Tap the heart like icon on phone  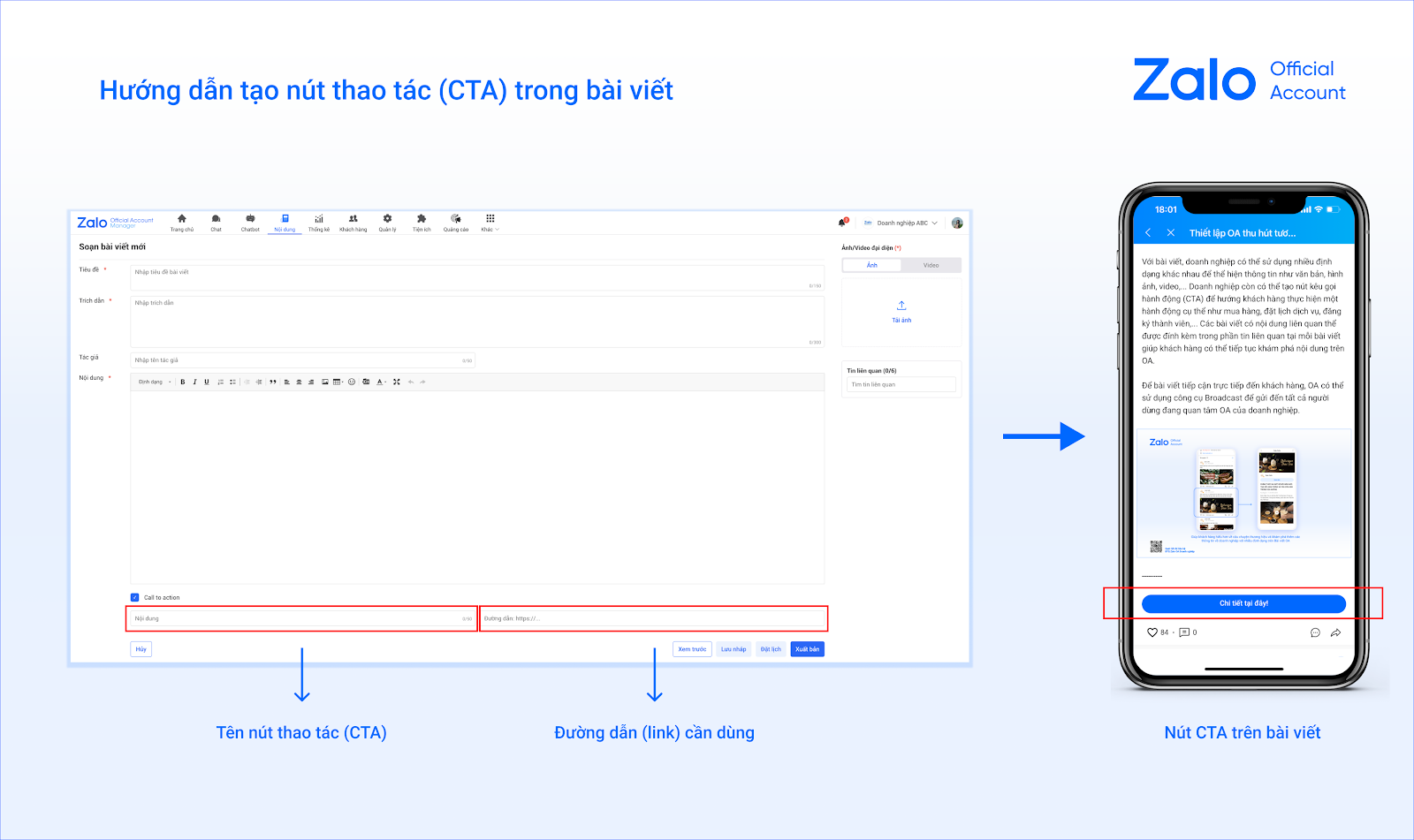click(x=1152, y=632)
